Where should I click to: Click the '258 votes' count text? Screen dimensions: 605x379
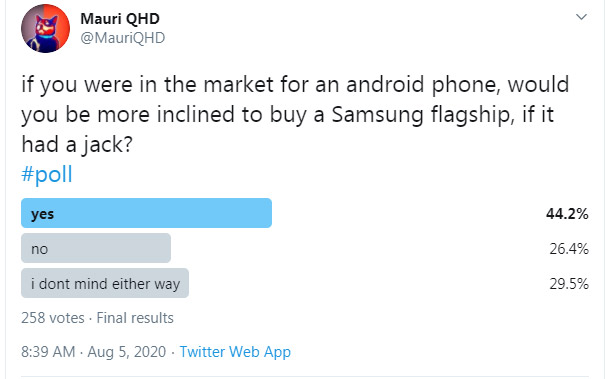tap(53, 318)
